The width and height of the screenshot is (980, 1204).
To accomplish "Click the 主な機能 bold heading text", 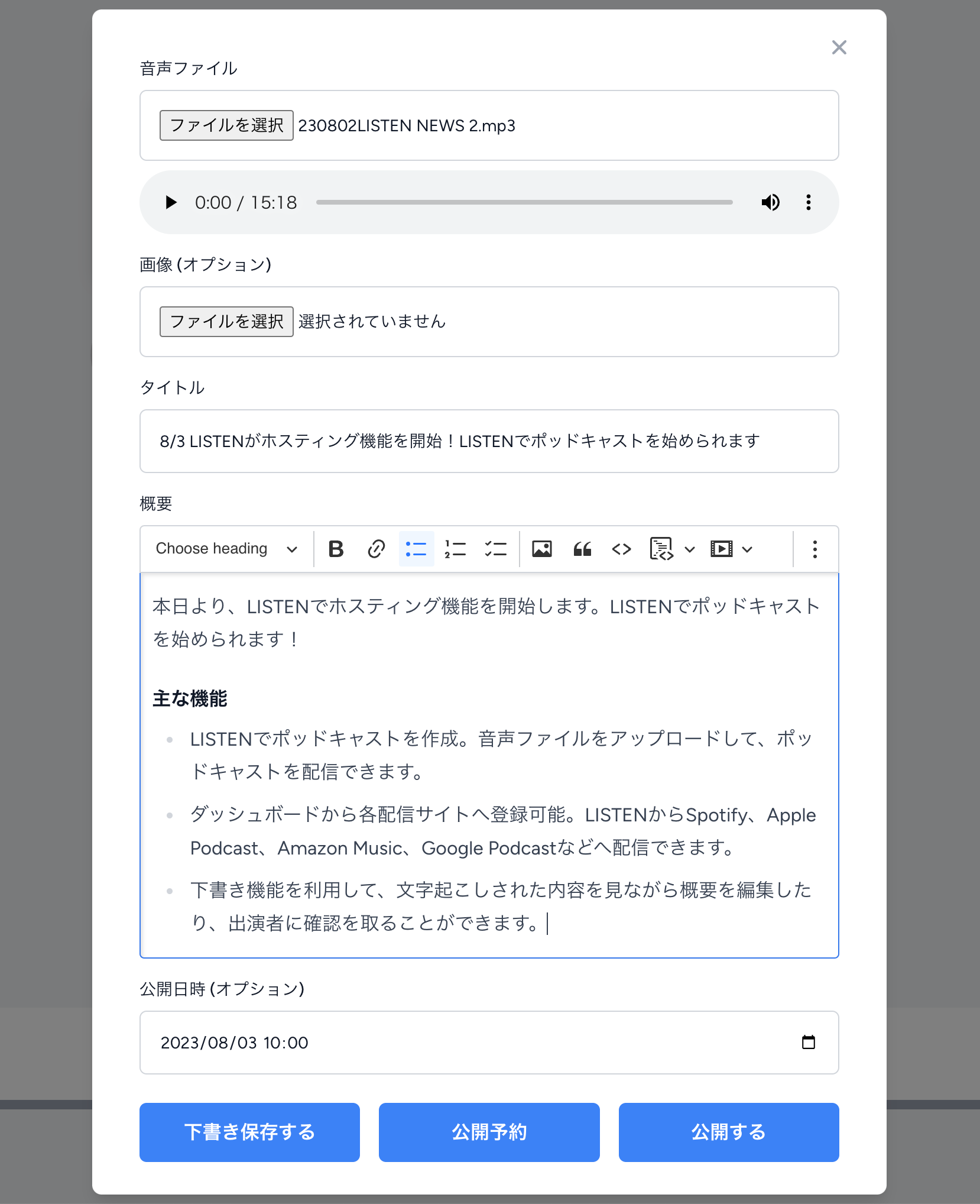I will [x=190, y=698].
